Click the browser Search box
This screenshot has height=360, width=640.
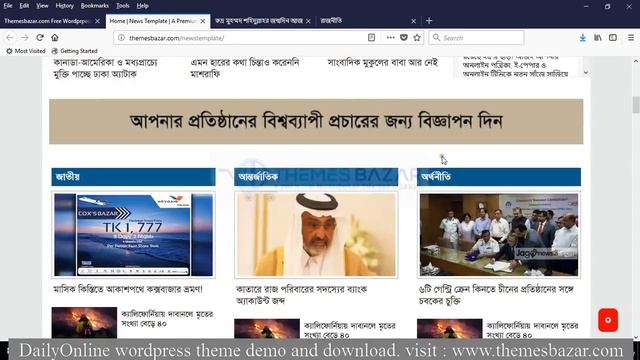click(x=476, y=38)
